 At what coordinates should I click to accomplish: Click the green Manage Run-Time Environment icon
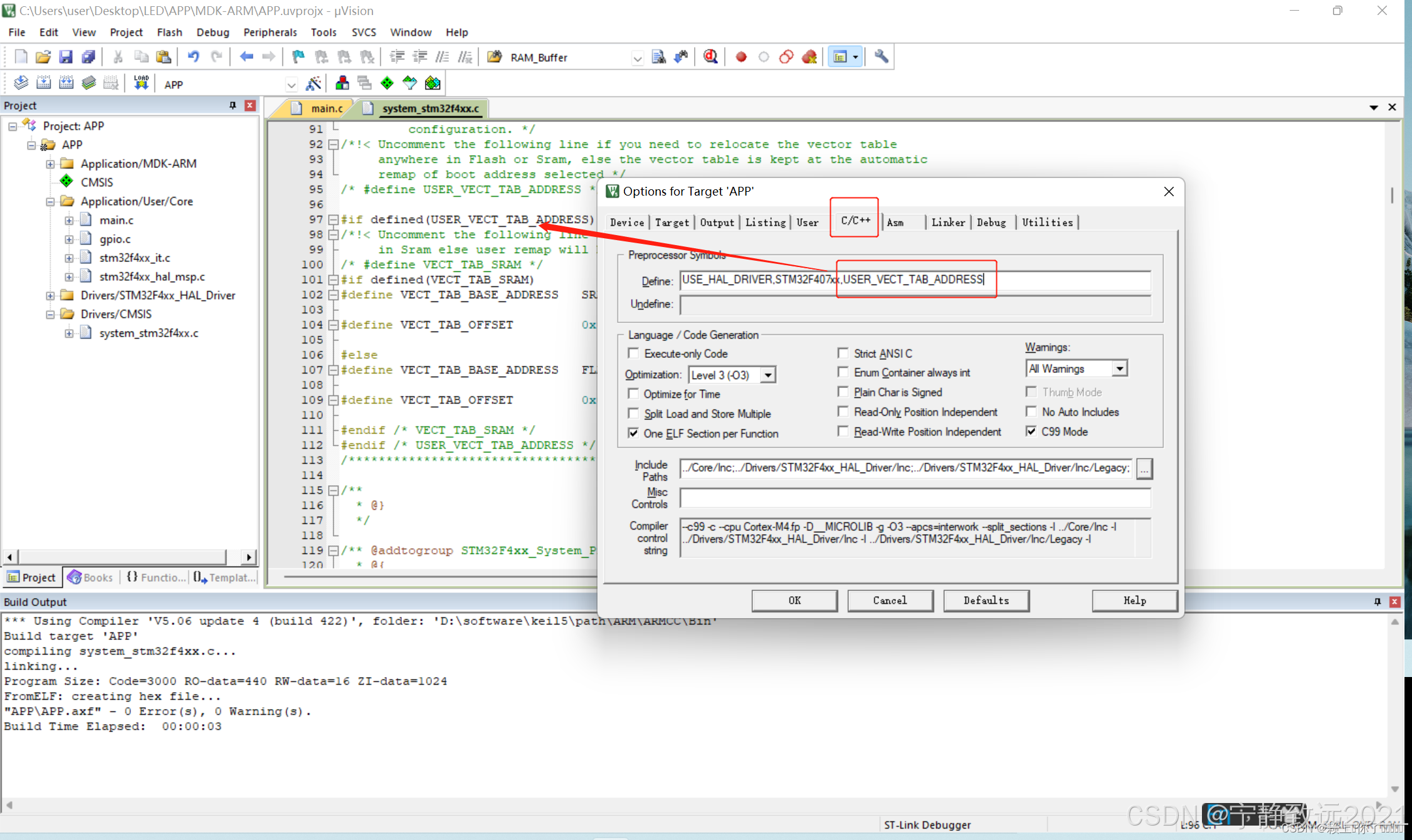pyautogui.click(x=387, y=83)
